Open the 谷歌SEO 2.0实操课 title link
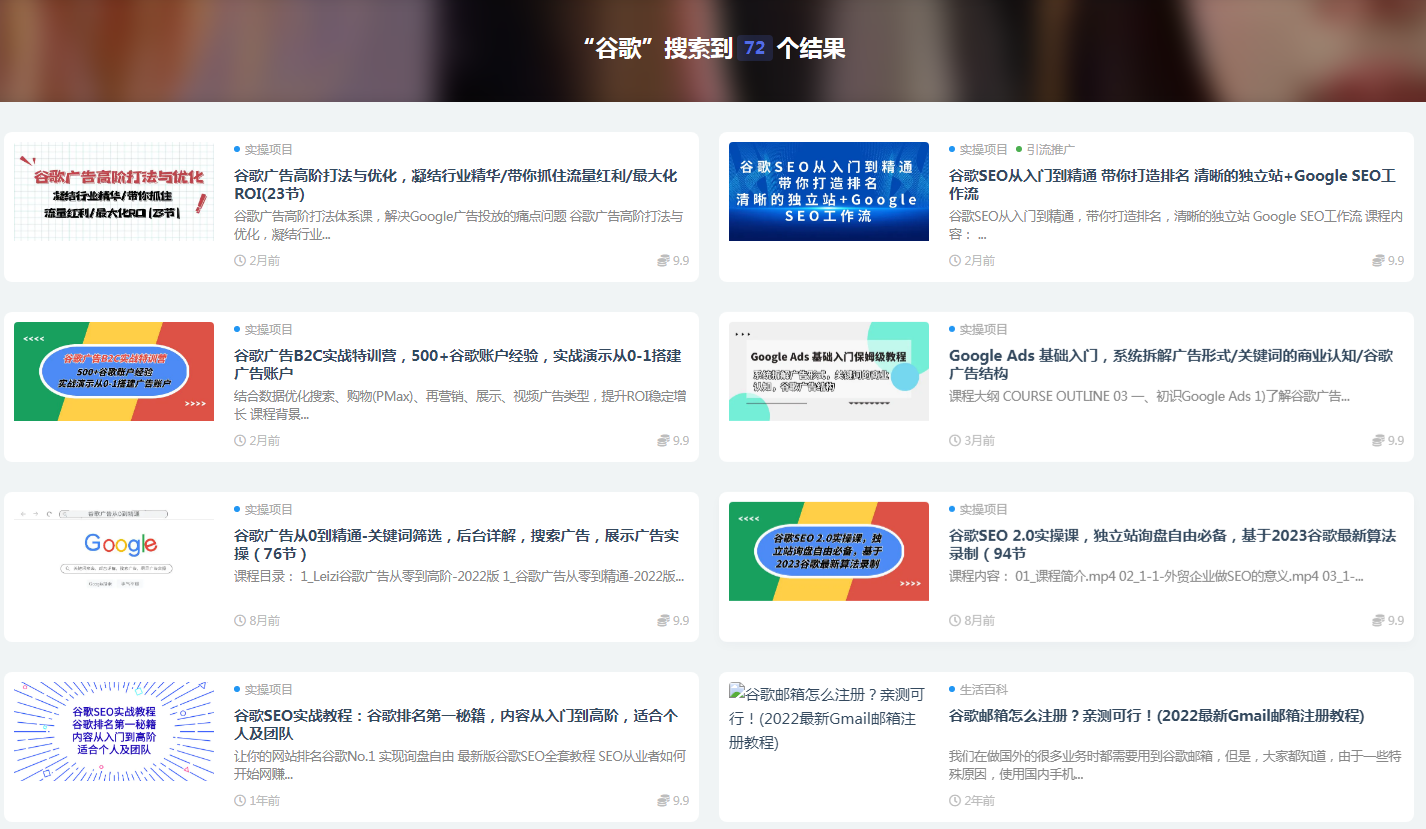Viewport: 1426px width, 829px height. pyautogui.click(x=1170, y=544)
